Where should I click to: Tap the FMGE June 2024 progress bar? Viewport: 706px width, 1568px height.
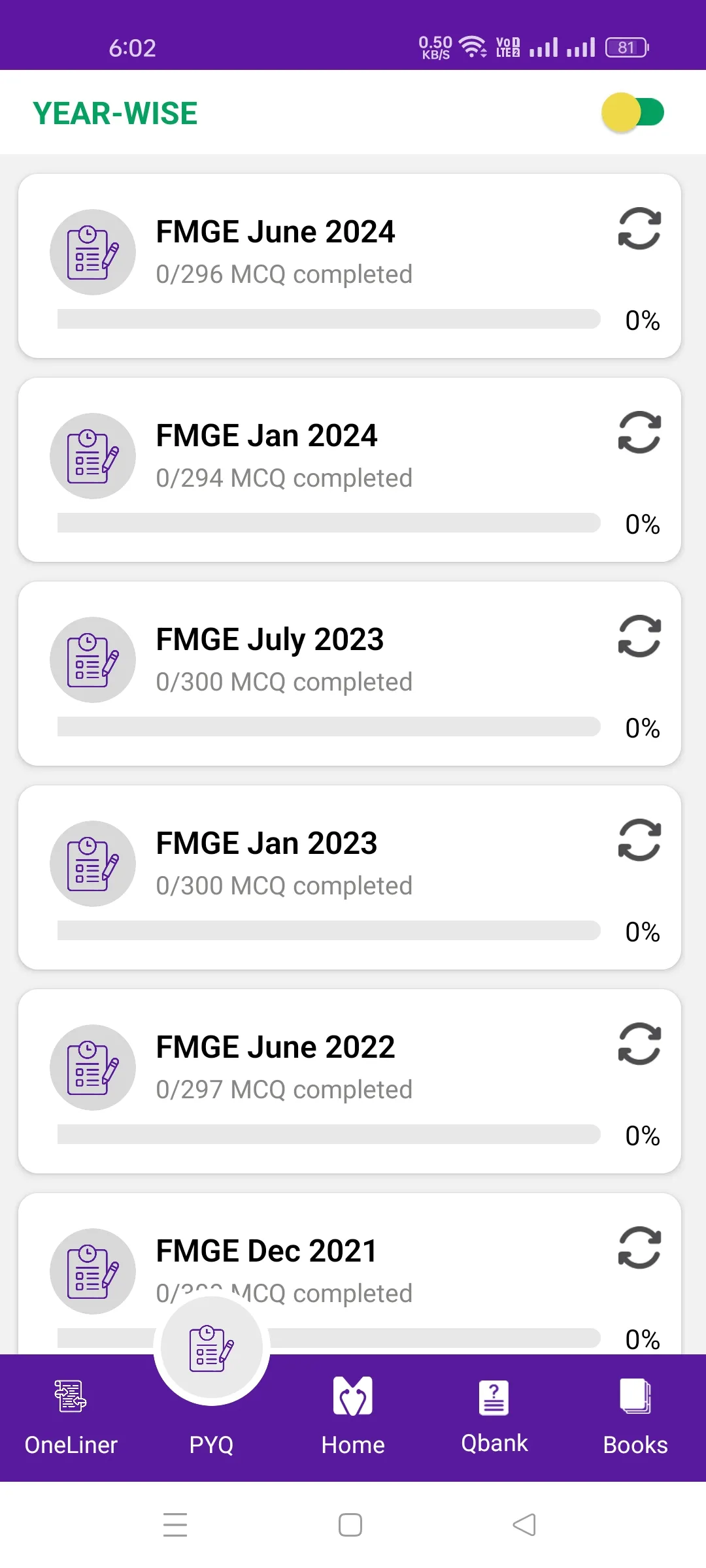[x=329, y=319]
